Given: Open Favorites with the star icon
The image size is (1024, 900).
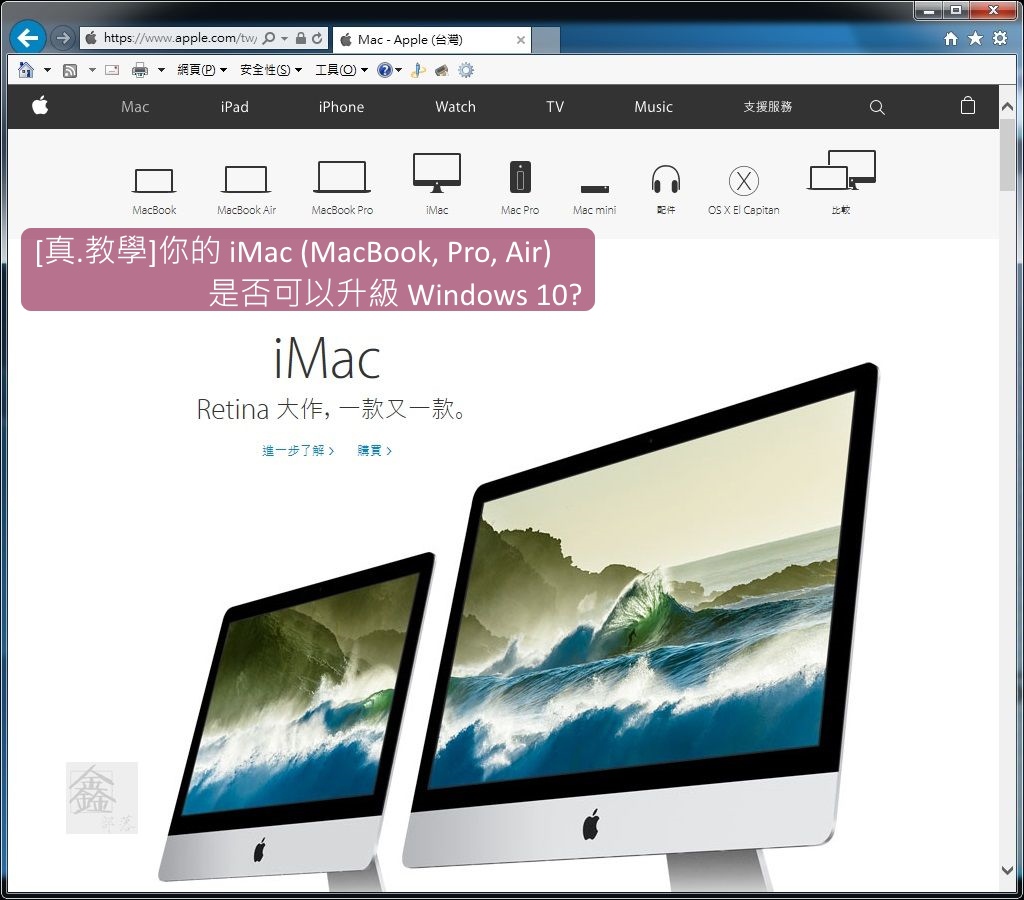Looking at the screenshot, I should pos(975,39).
